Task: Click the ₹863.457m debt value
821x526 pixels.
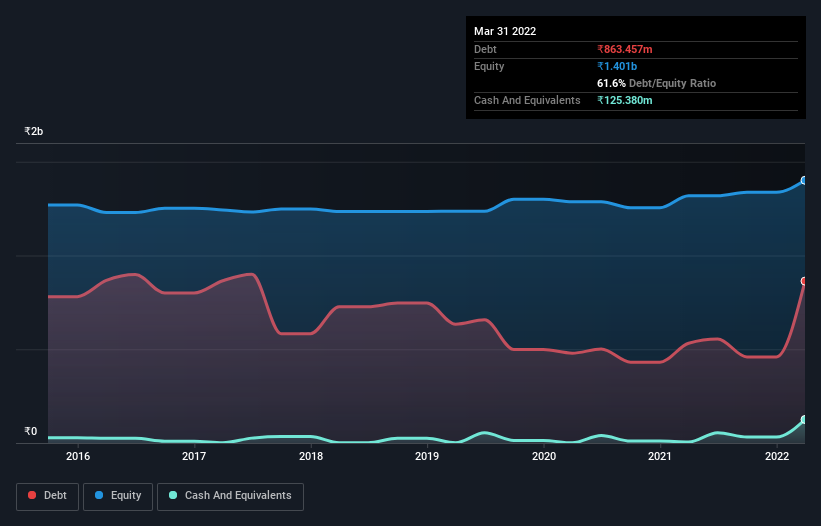Action: 625,49
